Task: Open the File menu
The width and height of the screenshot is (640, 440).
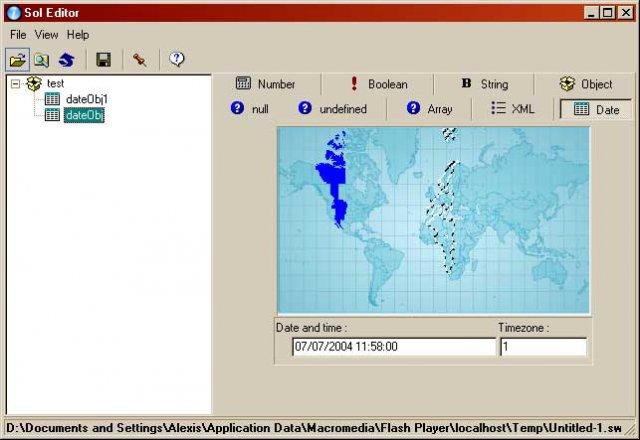Action: click(x=18, y=35)
